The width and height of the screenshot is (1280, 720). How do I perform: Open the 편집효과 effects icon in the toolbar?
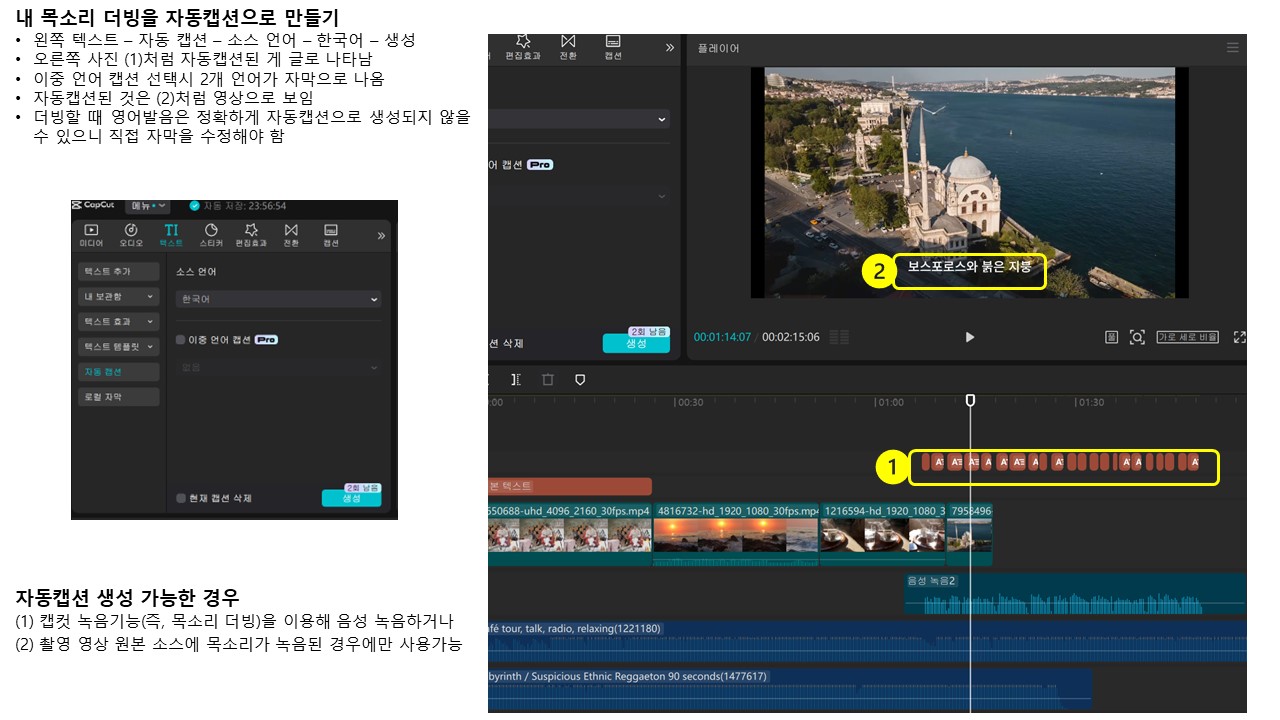click(252, 235)
